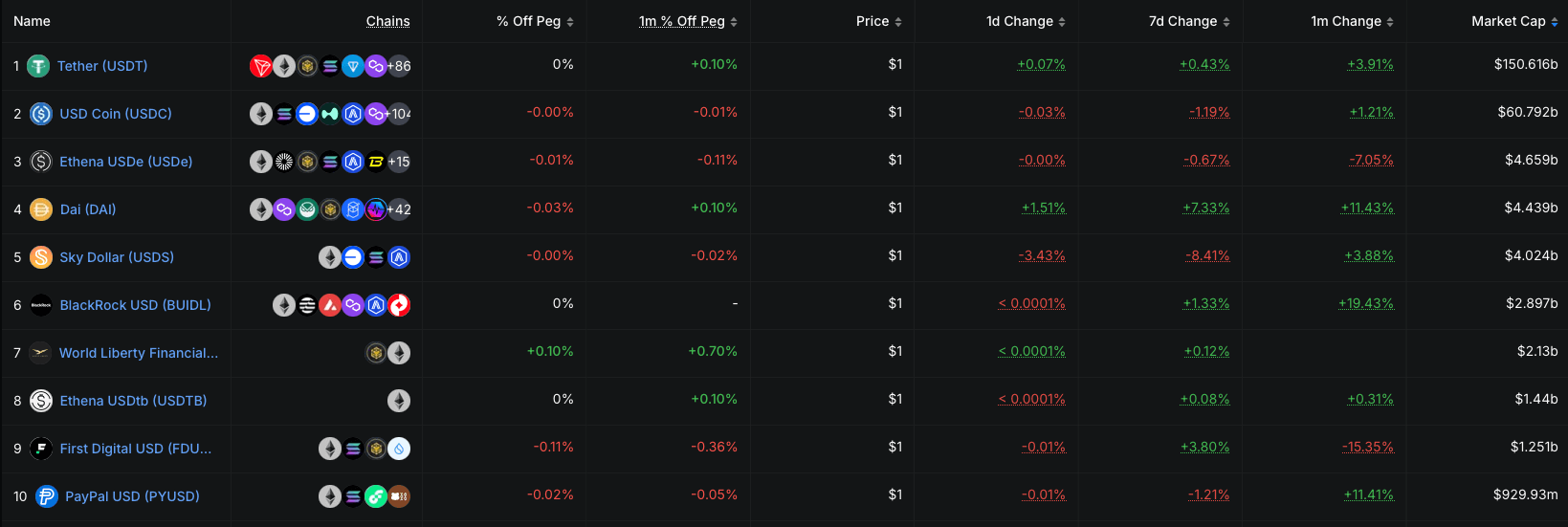Sort table by % Off Peg
The image size is (1568, 527).
click(535, 21)
